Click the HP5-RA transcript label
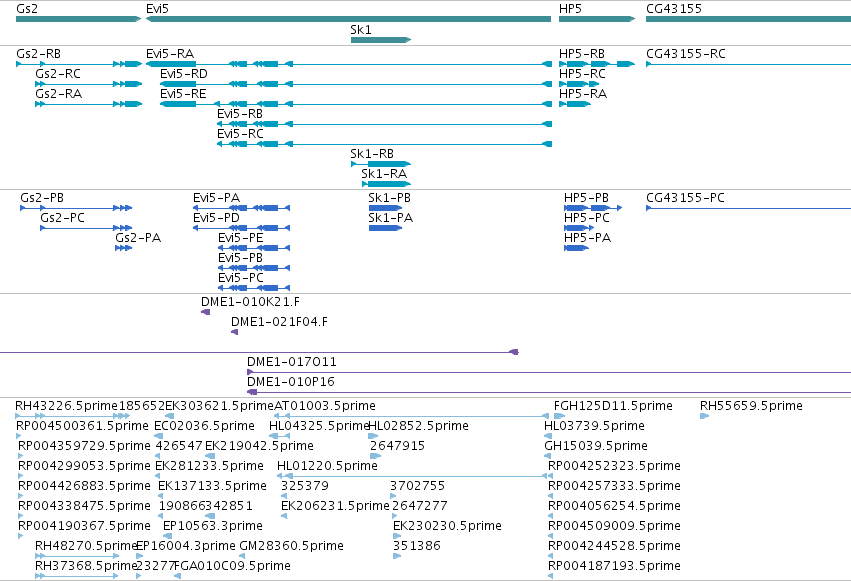This screenshot has width=851, height=581. tap(583, 94)
